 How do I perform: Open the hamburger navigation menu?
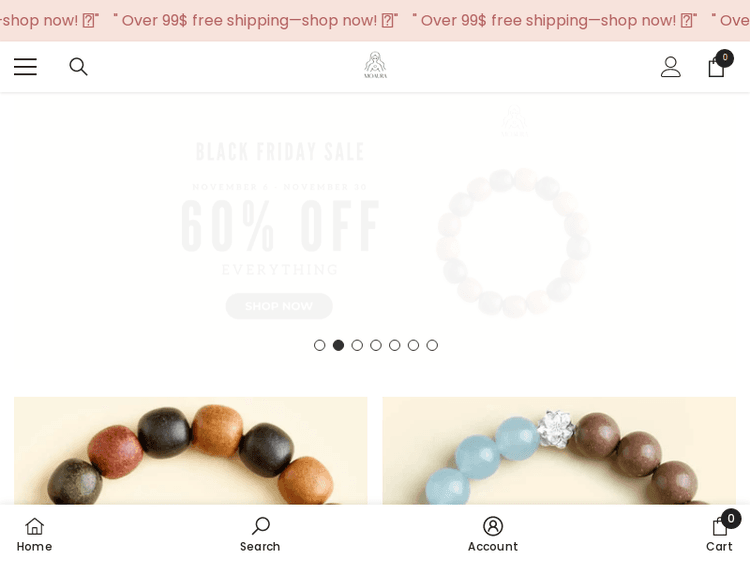tap(25, 66)
